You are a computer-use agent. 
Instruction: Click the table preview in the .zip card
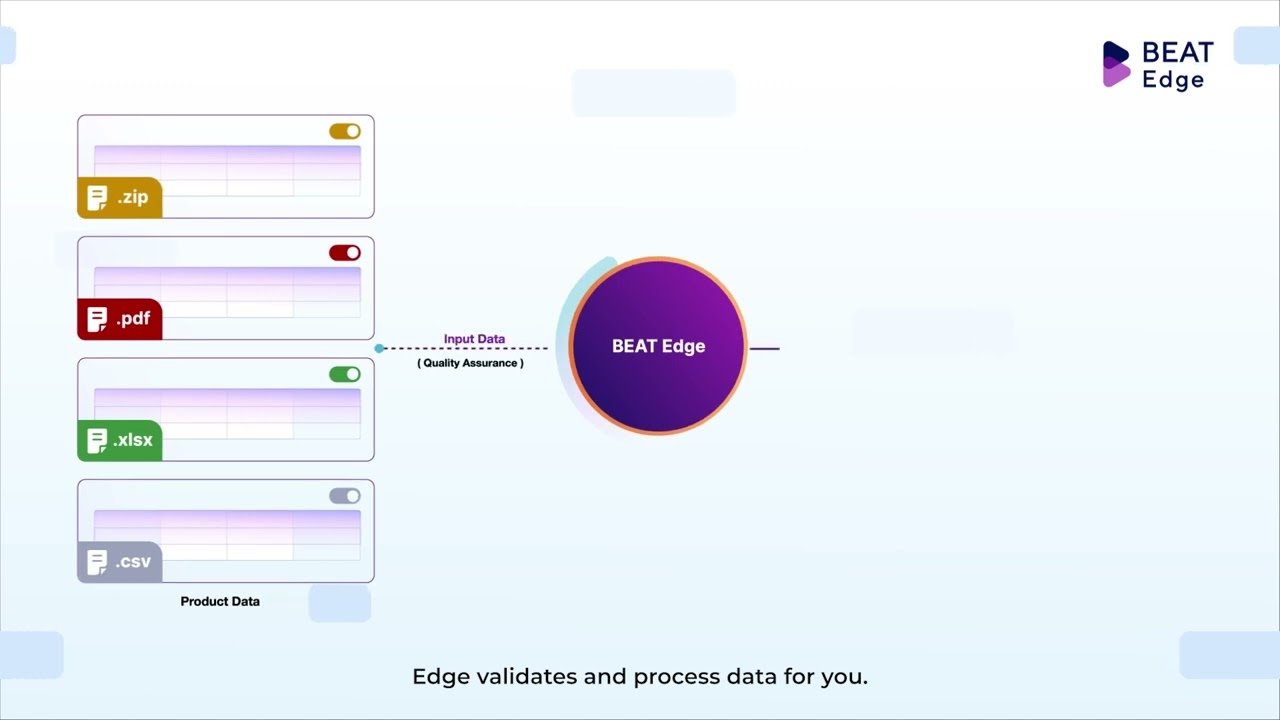click(x=227, y=170)
